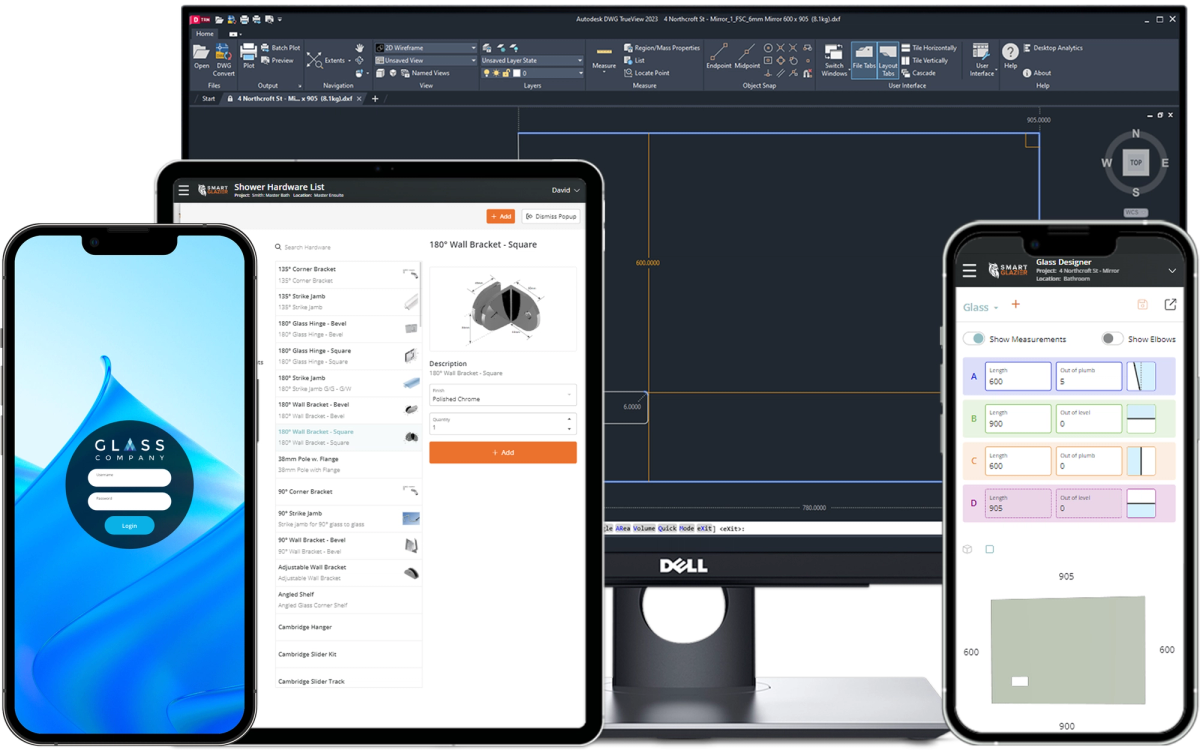Tick the checkbox below panel D

(x=990, y=549)
